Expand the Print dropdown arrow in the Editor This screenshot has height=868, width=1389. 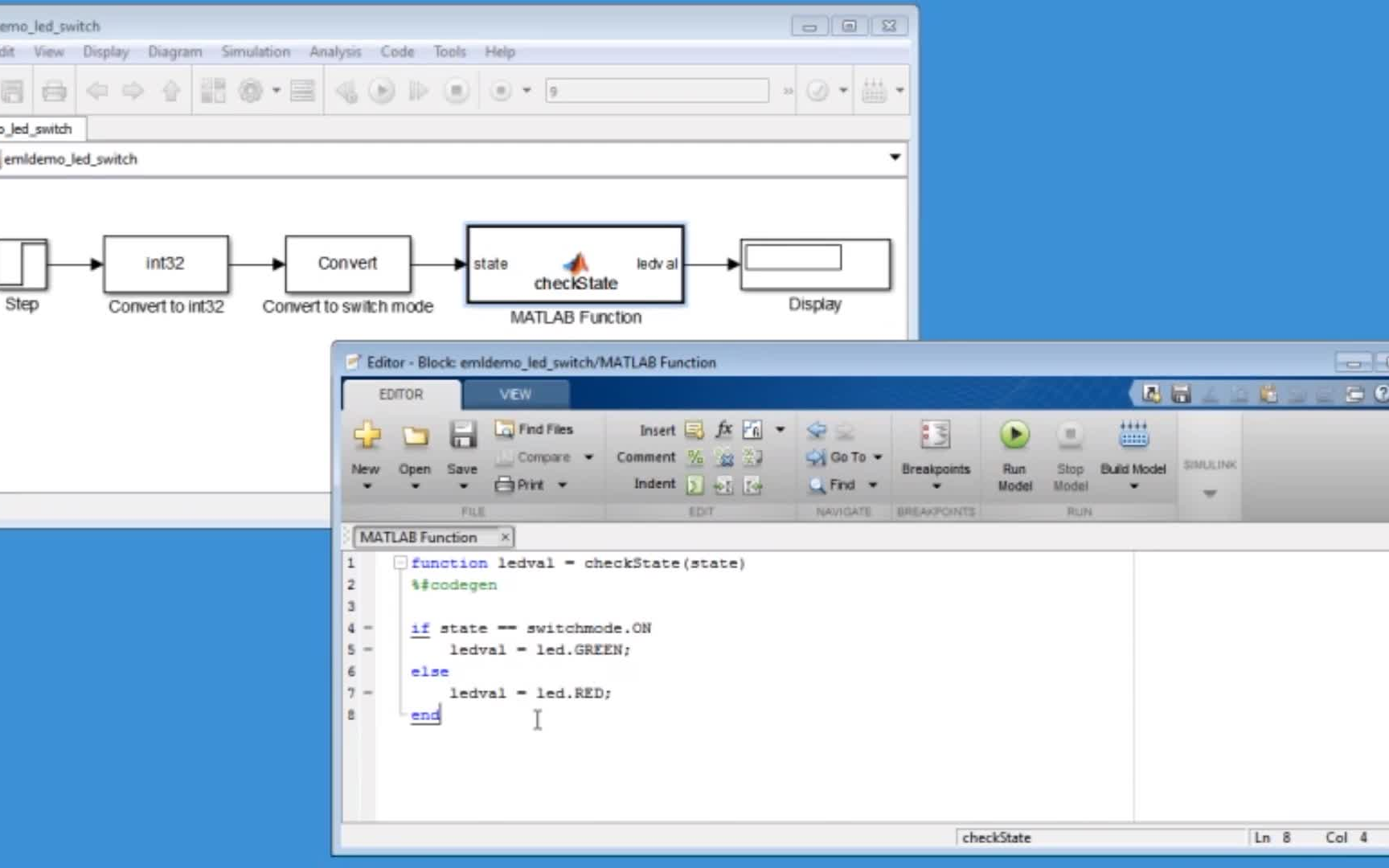pos(563,485)
